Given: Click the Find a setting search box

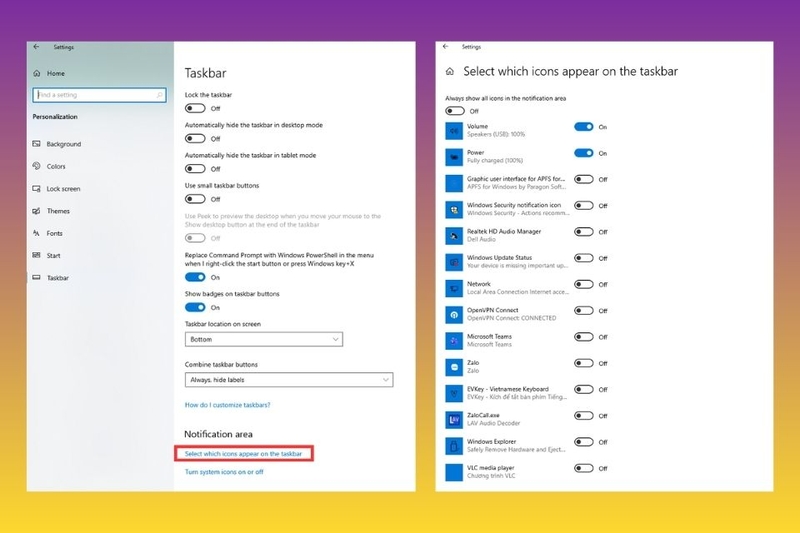Looking at the screenshot, I should point(99,95).
